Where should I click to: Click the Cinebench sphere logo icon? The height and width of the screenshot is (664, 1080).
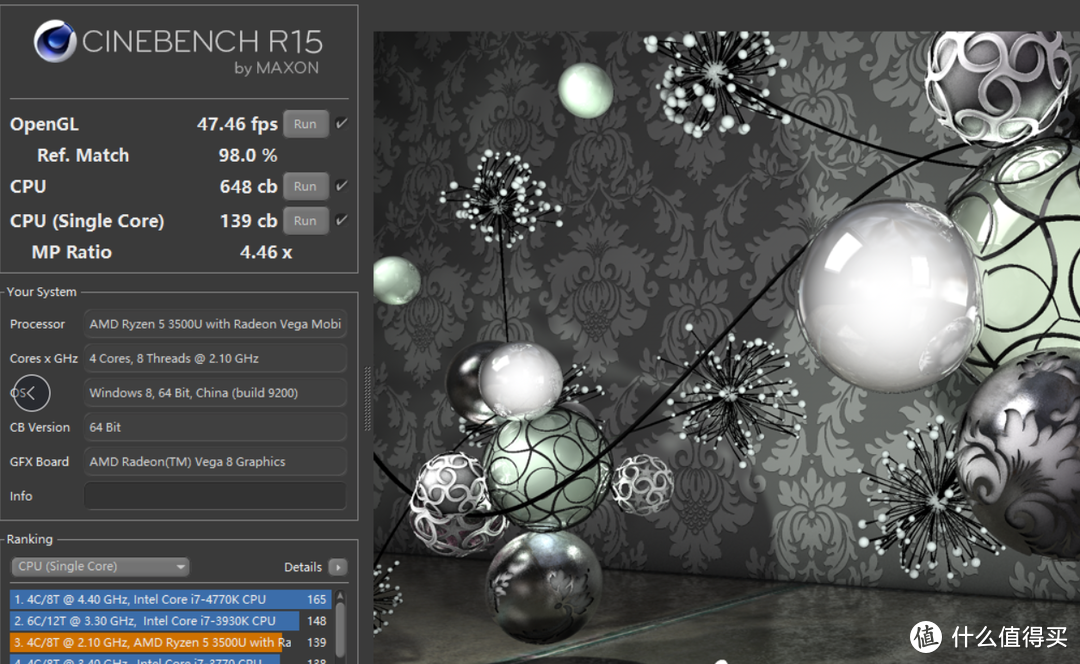click(x=55, y=41)
